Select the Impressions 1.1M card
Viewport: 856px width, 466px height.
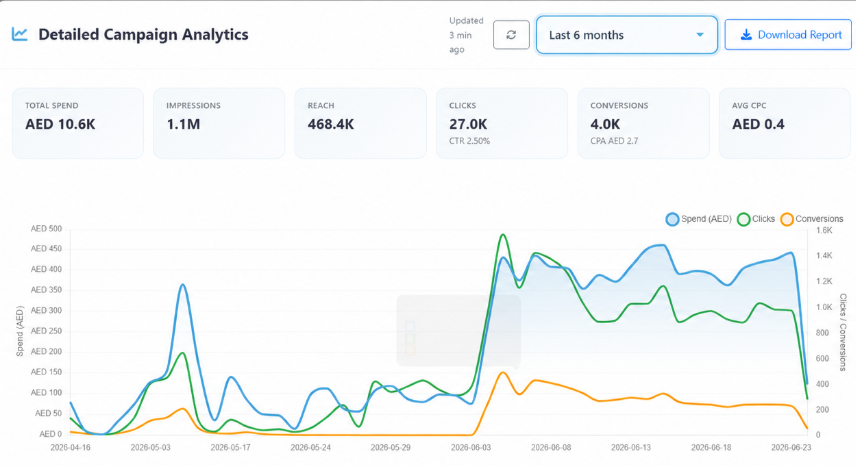click(x=219, y=123)
